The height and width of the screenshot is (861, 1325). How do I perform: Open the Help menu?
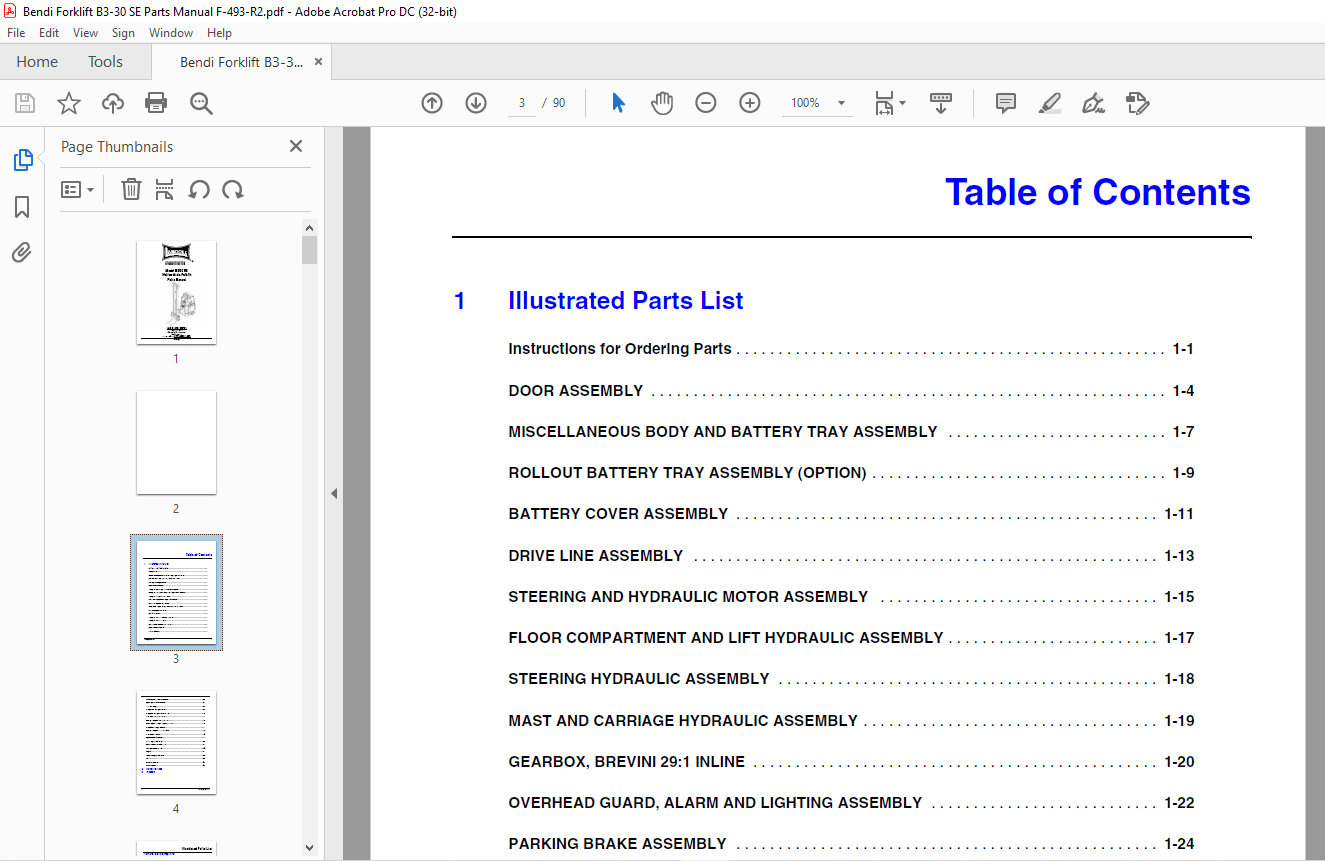[x=220, y=33]
